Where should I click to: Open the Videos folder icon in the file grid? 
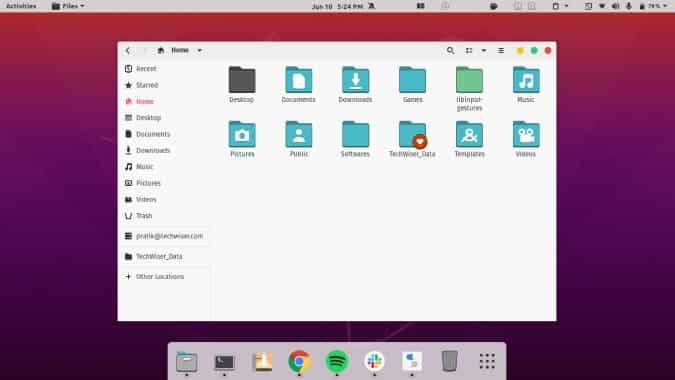pos(526,134)
